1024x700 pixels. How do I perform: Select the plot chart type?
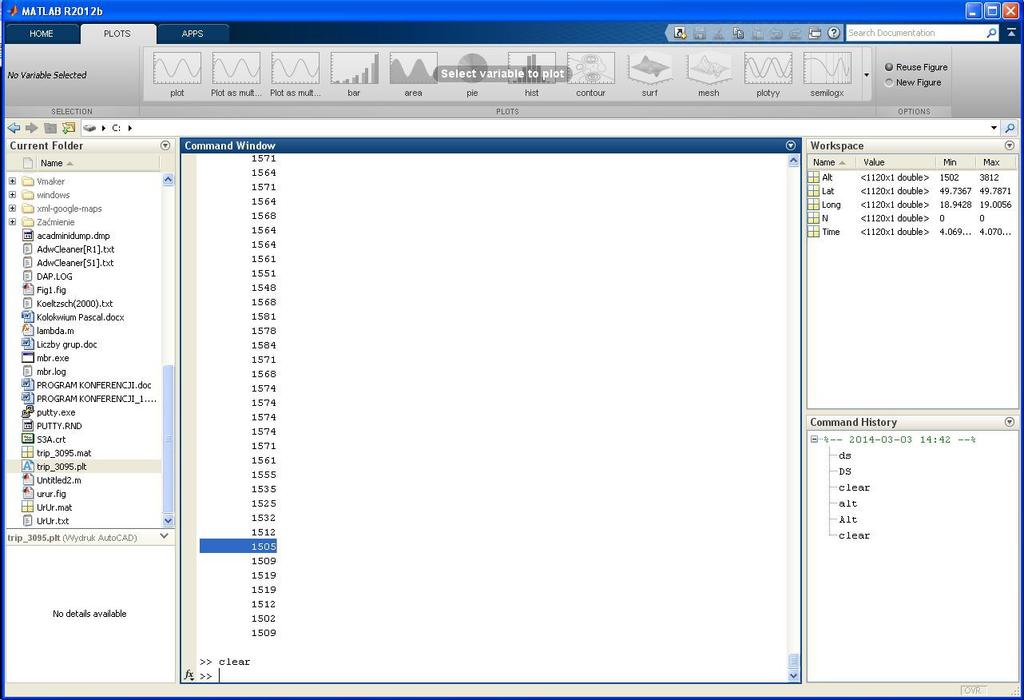pos(177,75)
